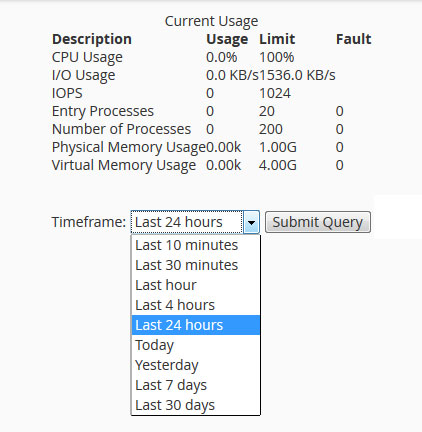The width and height of the screenshot is (422, 432).
Task: Click the 'Current Usage' table title
Action: pos(211,22)
